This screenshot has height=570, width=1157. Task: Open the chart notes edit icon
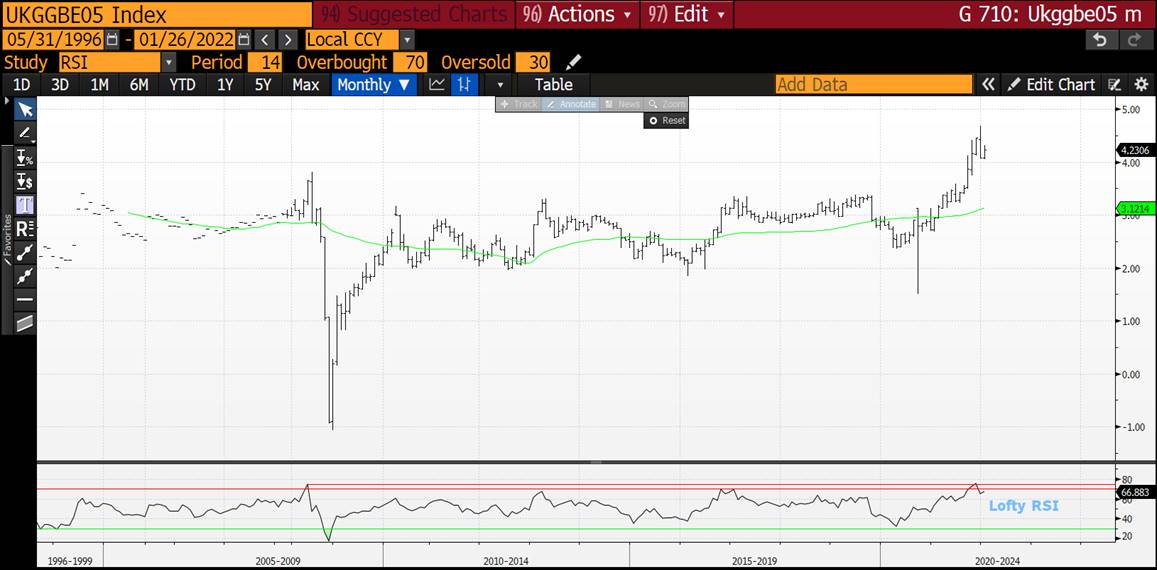coord(1115,84)
